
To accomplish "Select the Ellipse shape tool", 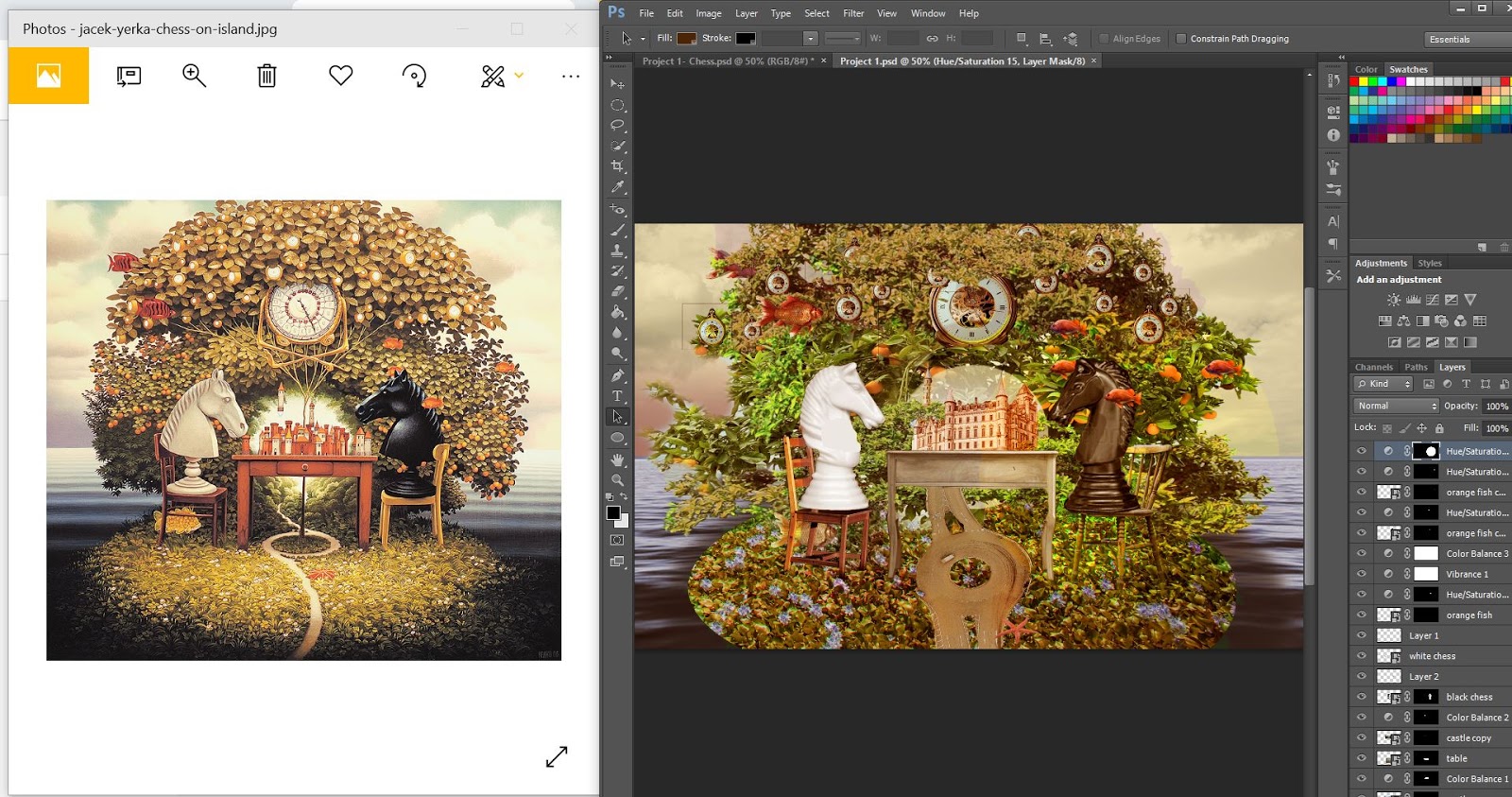I will [x=618, y=438].
